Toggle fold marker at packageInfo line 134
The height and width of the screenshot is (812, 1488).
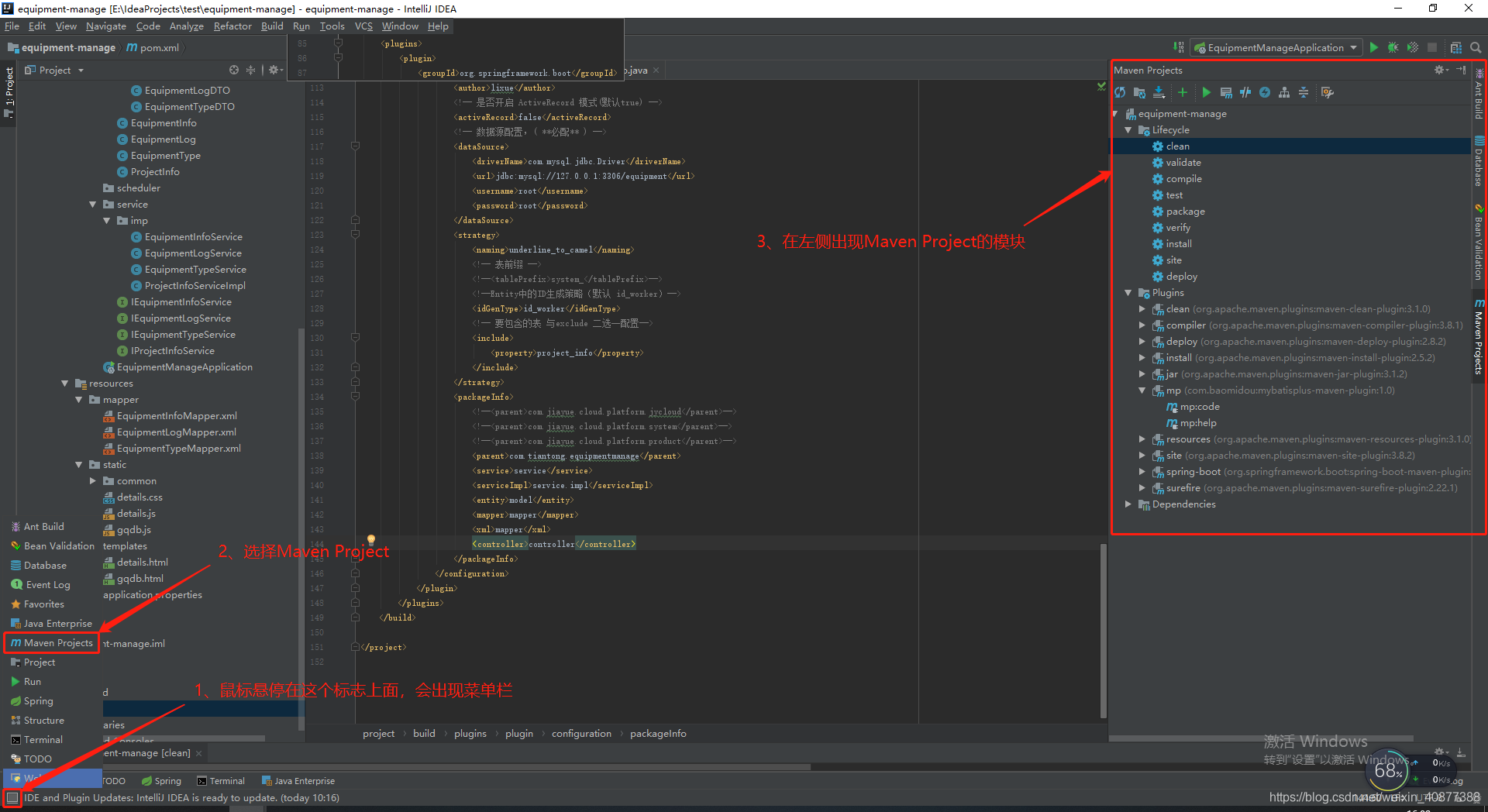[x=355, y=397]
